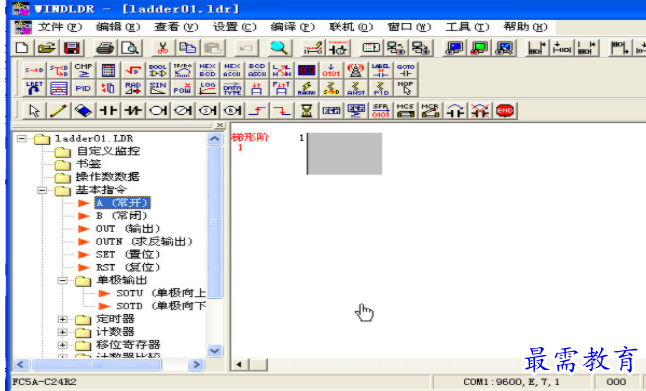Select the yellow line drawing tool

point(59,110)
